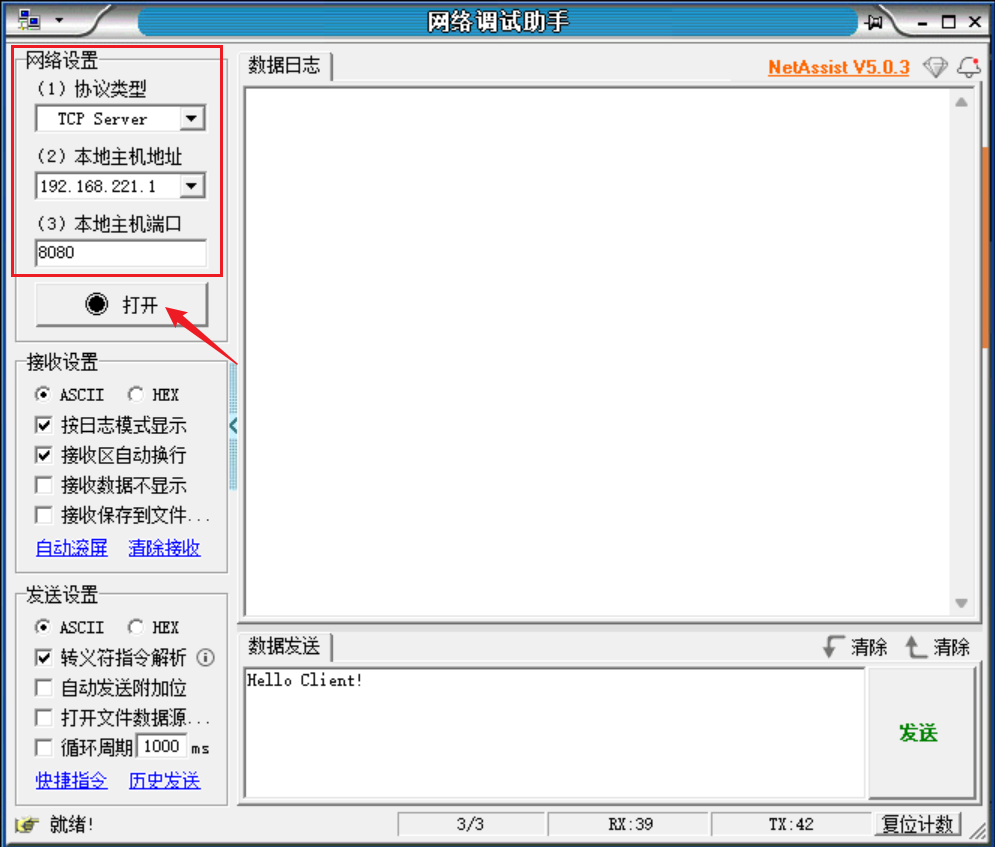Click the 复位计数 reset counter button

click(x=918, y=824)
